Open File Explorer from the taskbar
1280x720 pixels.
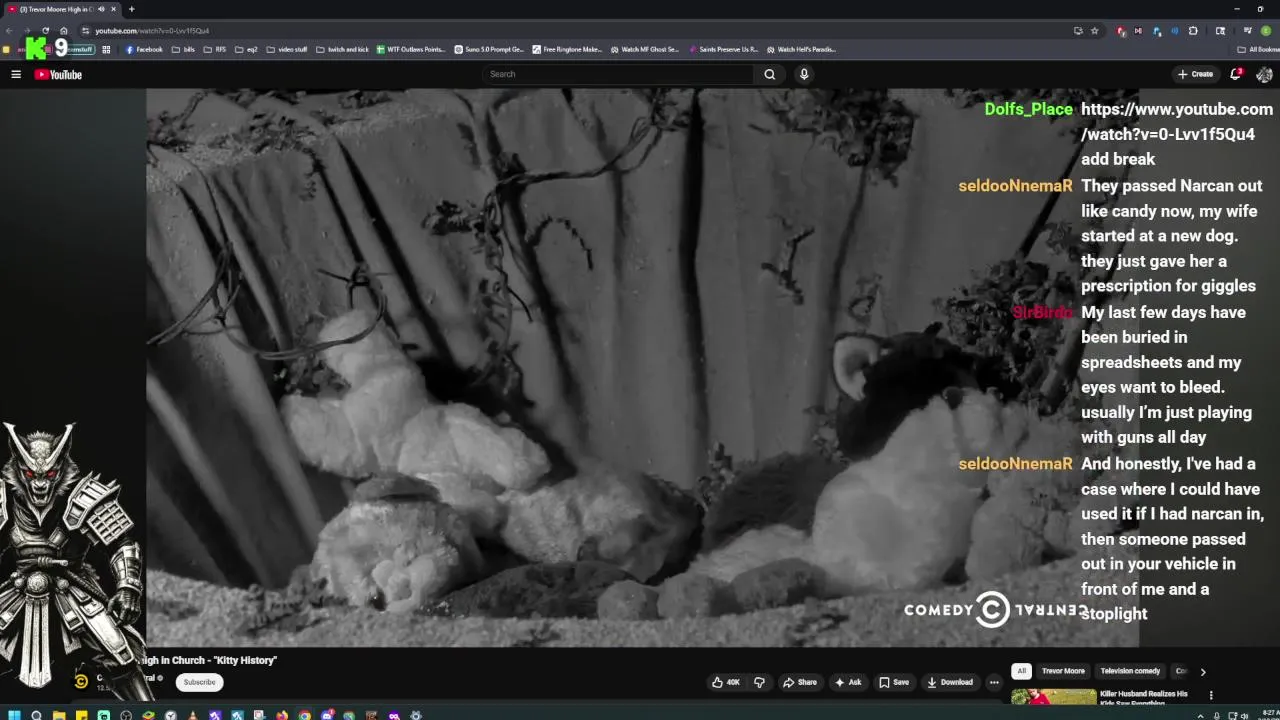[x=59, y=715]
